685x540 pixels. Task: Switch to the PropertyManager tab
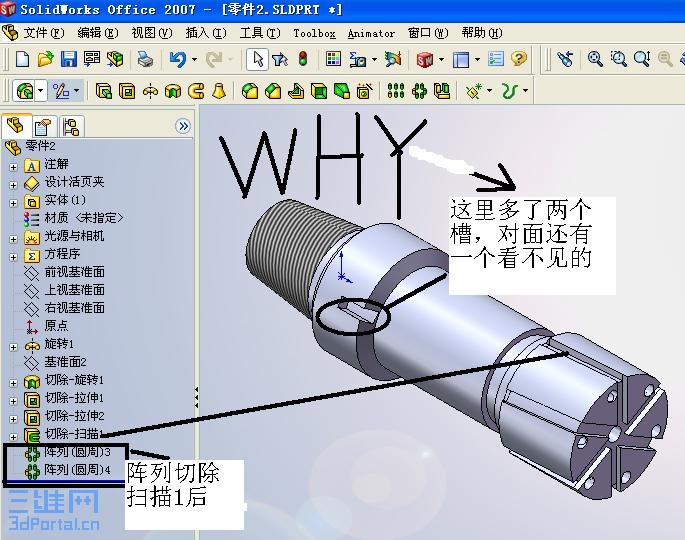coord(44,127)
